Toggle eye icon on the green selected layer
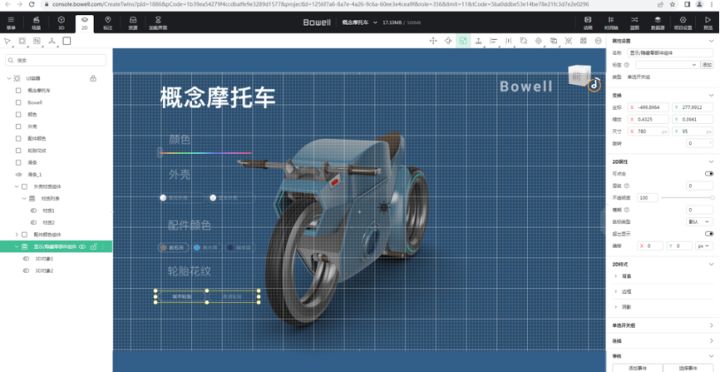Screen dimensions: 720x372 click(x=83, y=247)
